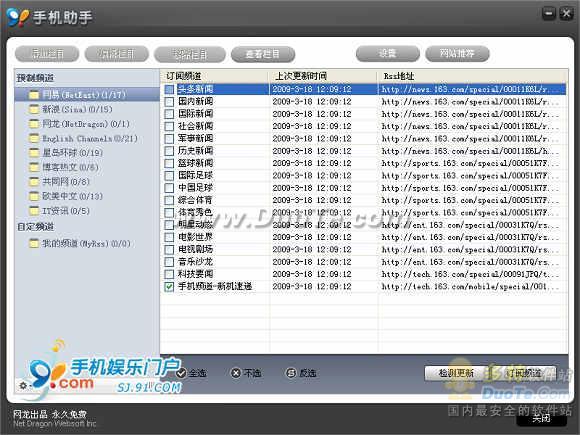580x435 pixels.
Task: Open the 设置 settings button
Action: click(388, 54)
